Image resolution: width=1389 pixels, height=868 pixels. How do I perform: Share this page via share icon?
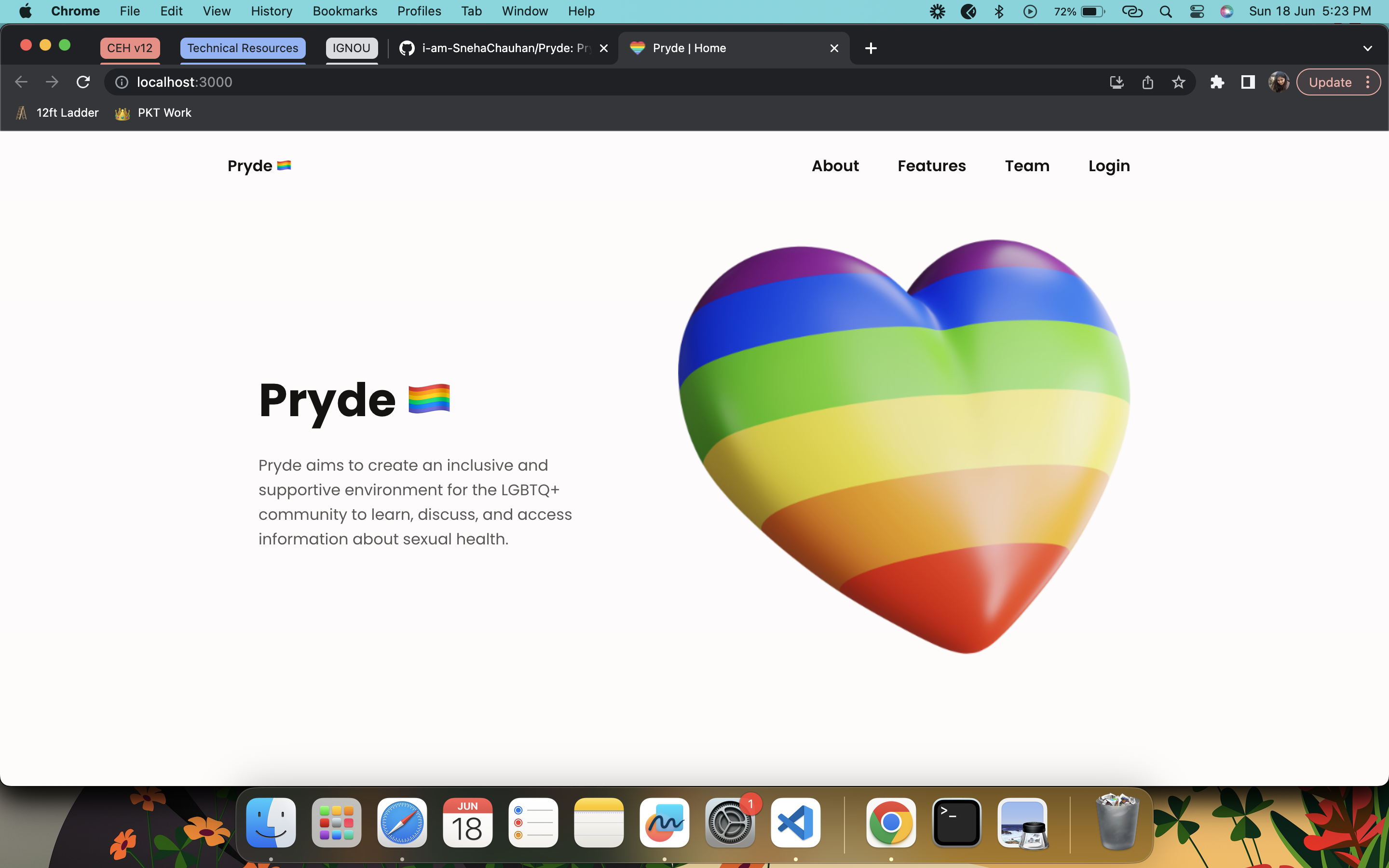pos(1147,82)
